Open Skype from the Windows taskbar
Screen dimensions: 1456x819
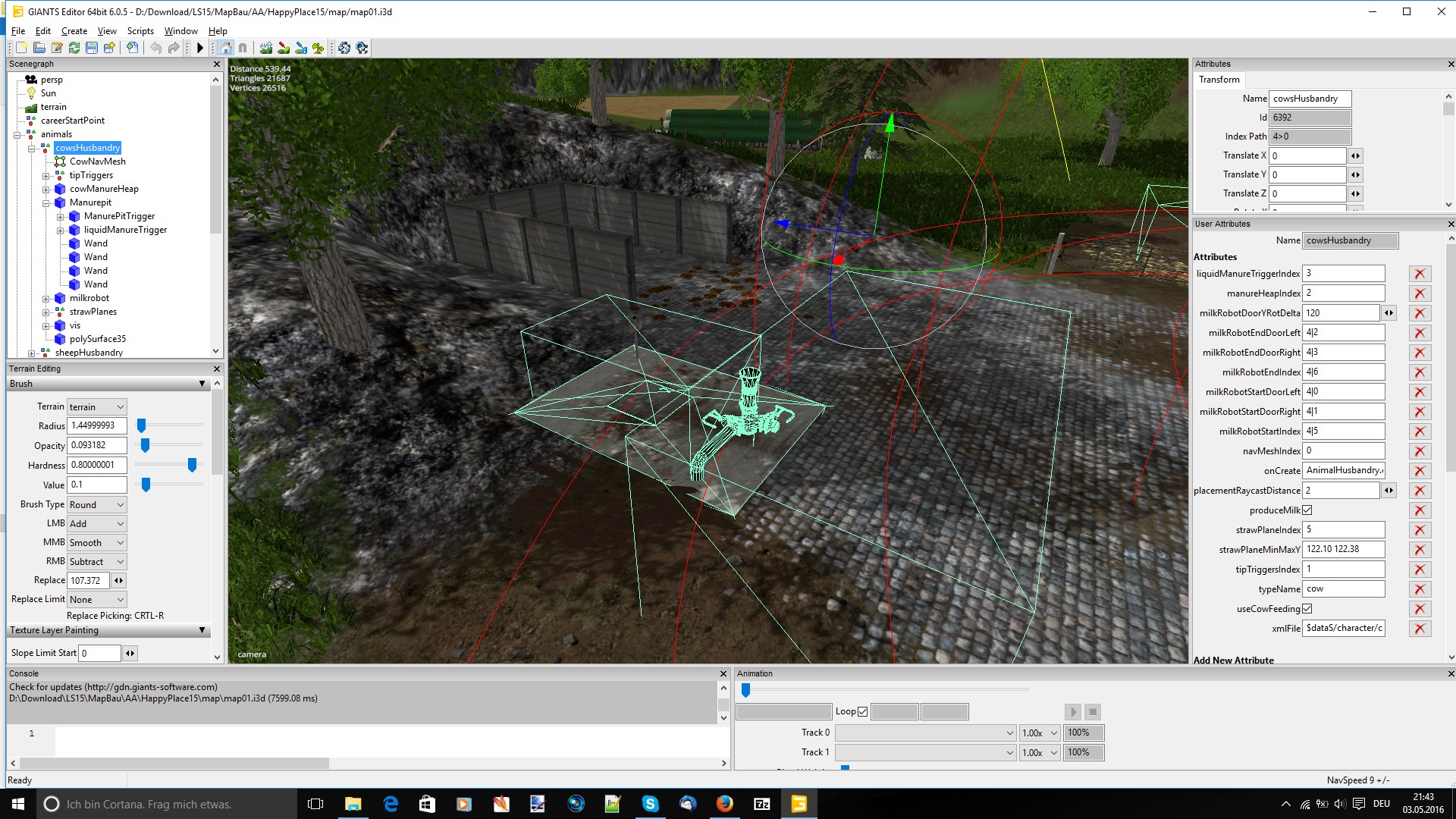coord(651,804)
